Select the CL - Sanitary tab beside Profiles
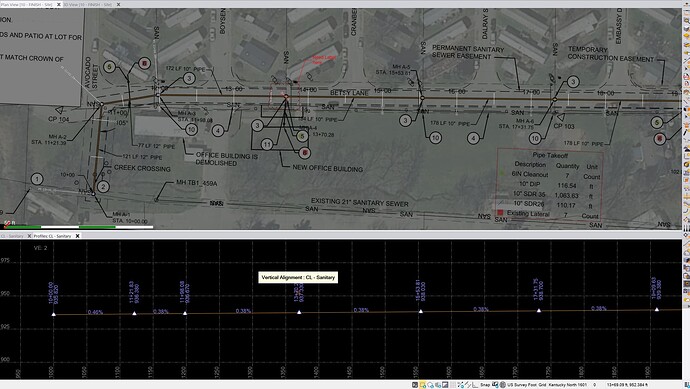 [12, 236]
